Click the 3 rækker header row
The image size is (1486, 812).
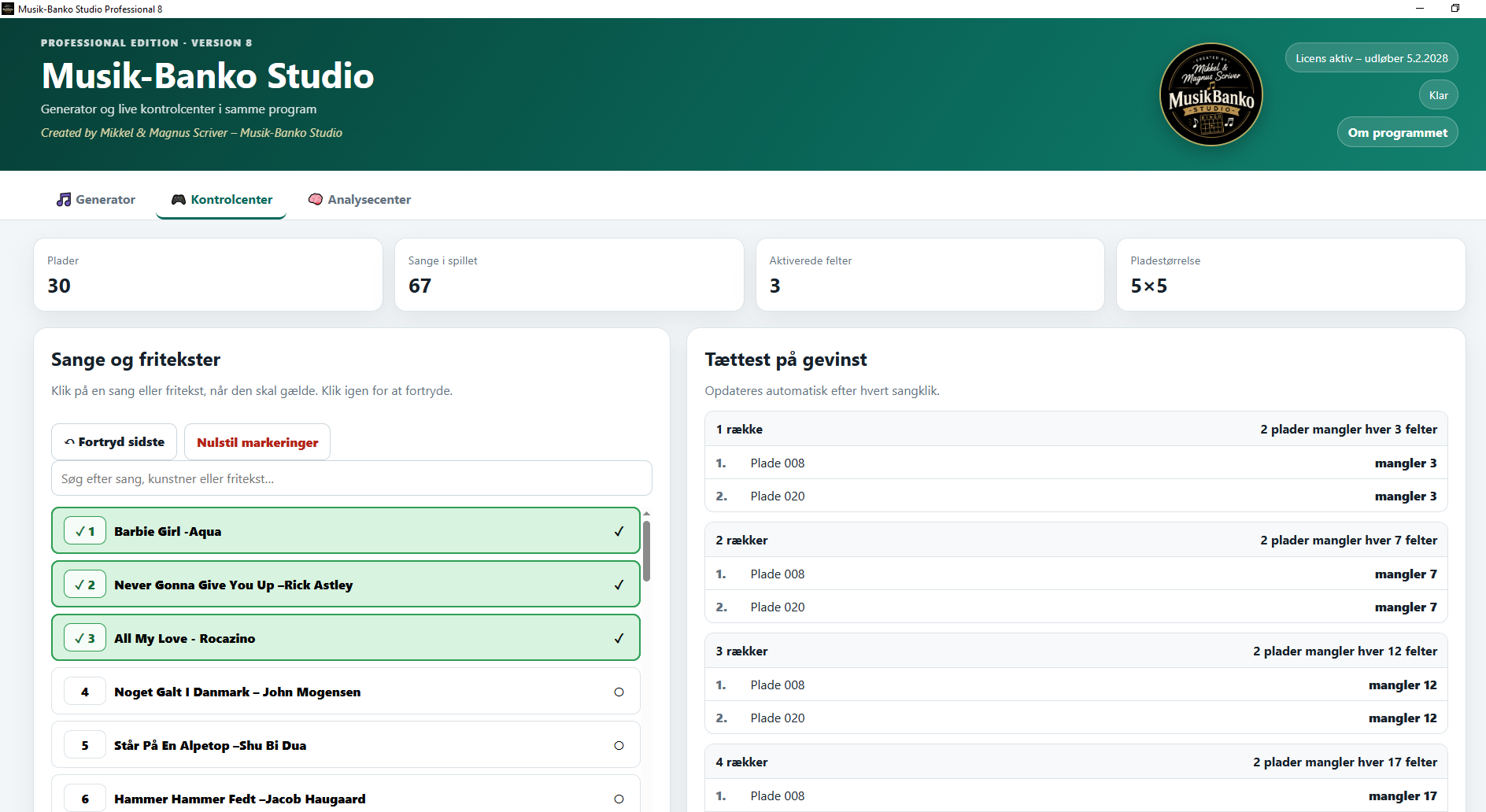click(1076, 651)
